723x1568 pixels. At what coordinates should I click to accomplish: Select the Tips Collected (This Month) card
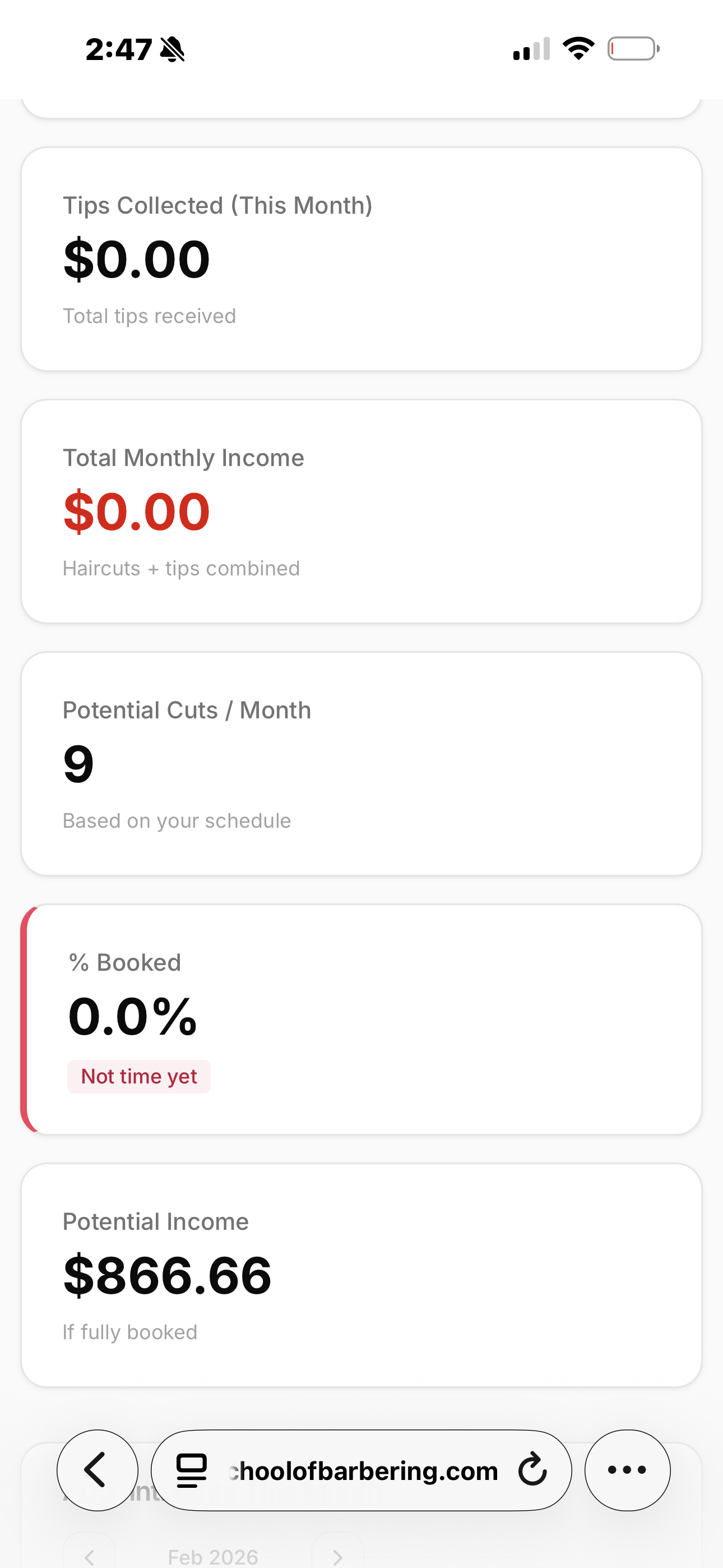pos(361,259)
